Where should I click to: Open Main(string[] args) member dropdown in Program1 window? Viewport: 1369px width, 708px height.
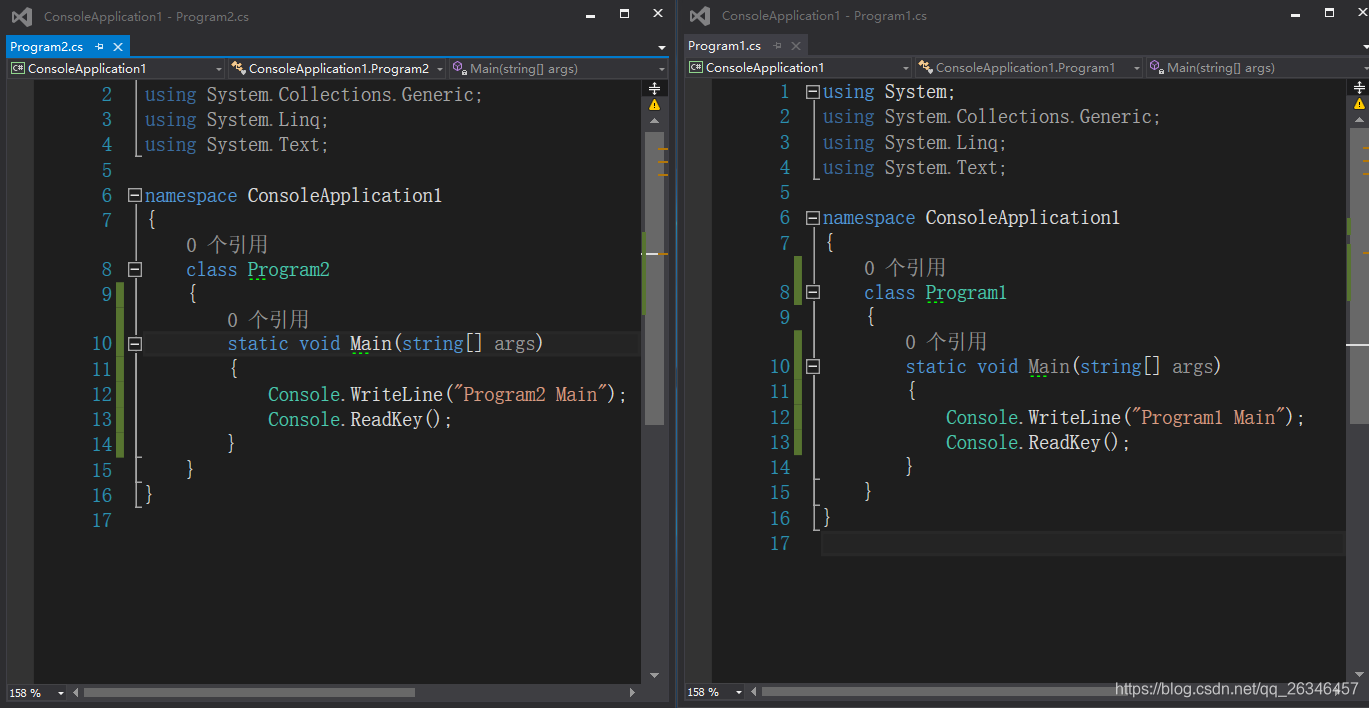tap(1256, 68)
